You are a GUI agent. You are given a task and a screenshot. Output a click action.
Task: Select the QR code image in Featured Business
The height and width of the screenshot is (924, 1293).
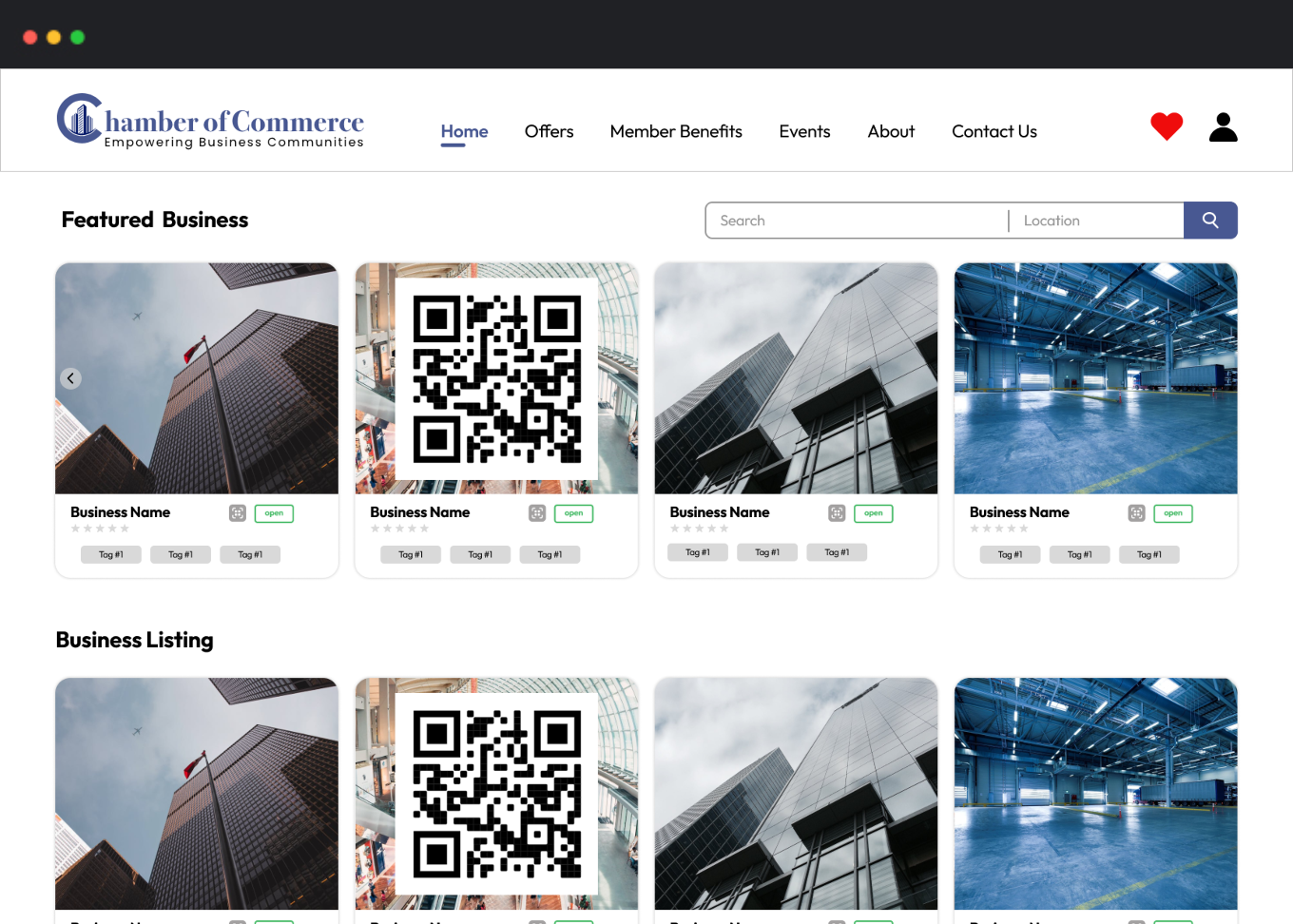click(x=496, y=378)
